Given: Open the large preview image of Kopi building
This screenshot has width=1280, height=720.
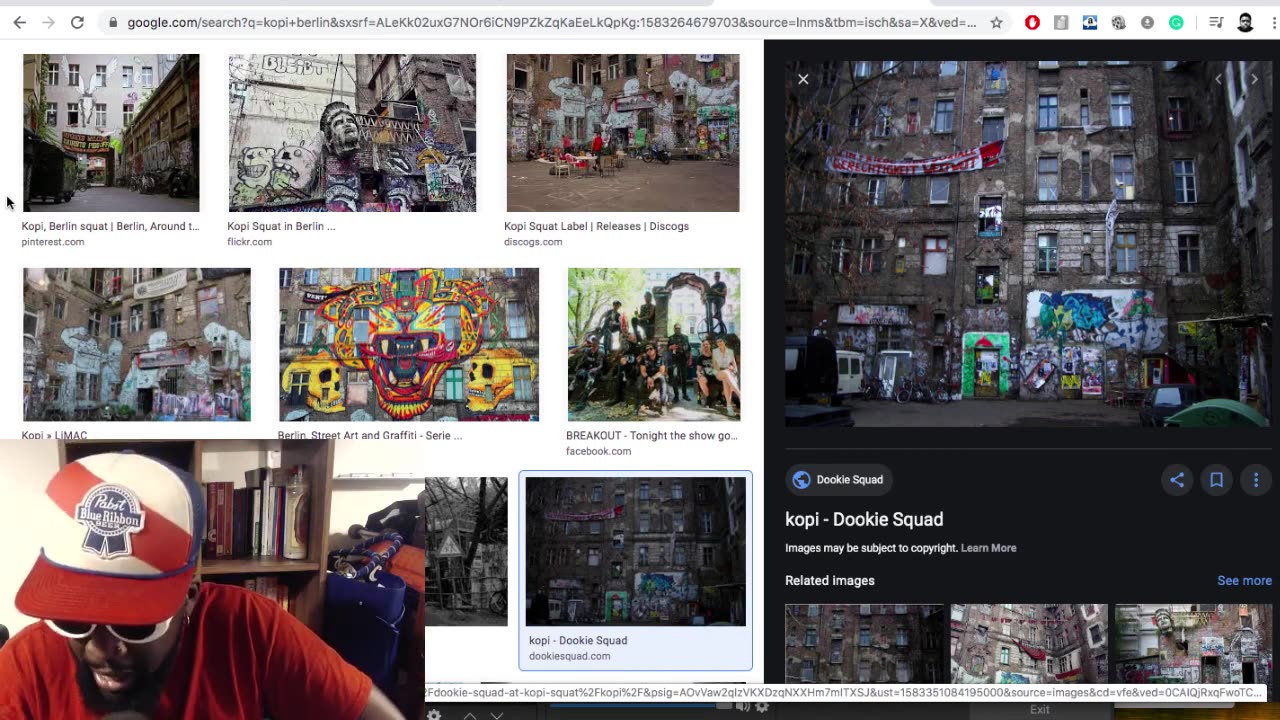Looking at the screenshot, I should click(1028, 244).
